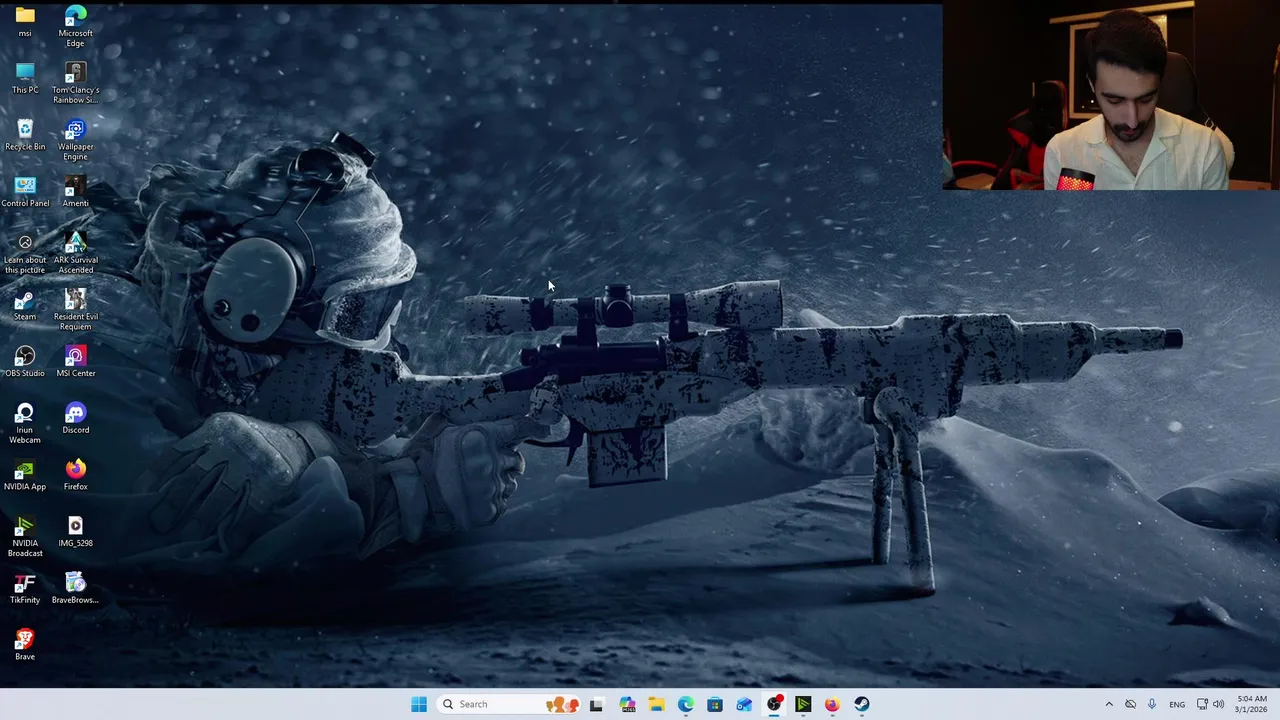
Task: Open the Recycle Bin
Action: tap(25, 136)
